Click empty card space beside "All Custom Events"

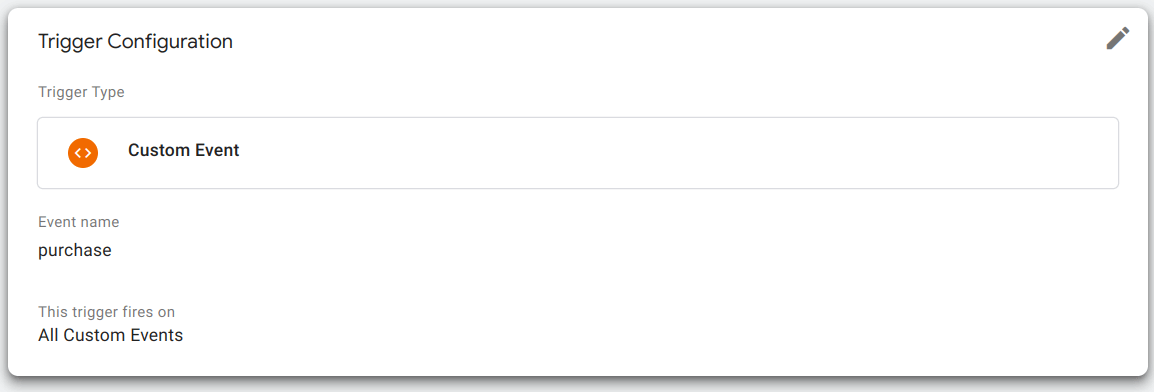pyautogui.click(x=626, y=336)
